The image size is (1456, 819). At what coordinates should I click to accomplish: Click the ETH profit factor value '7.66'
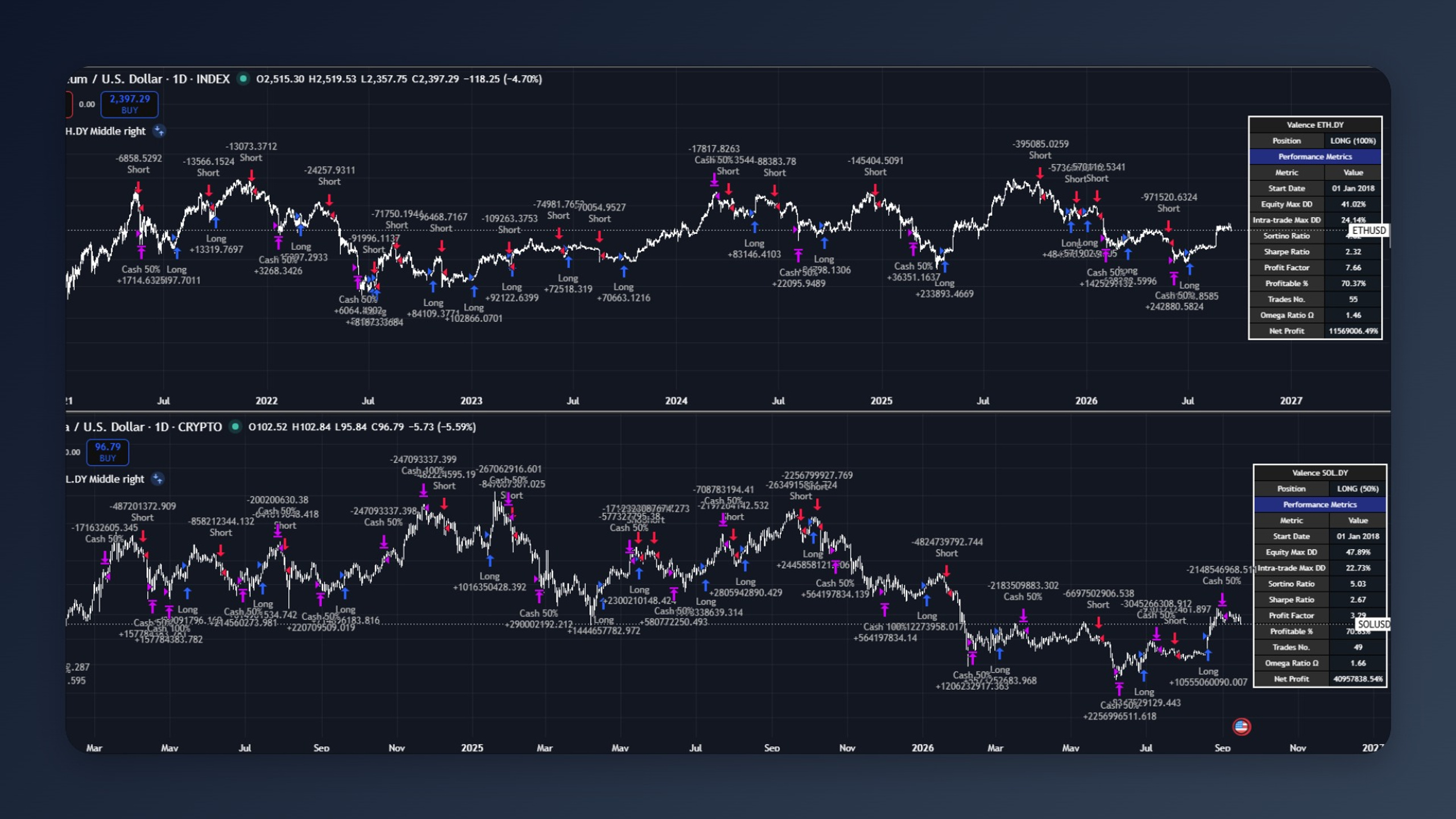click(x=1352, y=268)
